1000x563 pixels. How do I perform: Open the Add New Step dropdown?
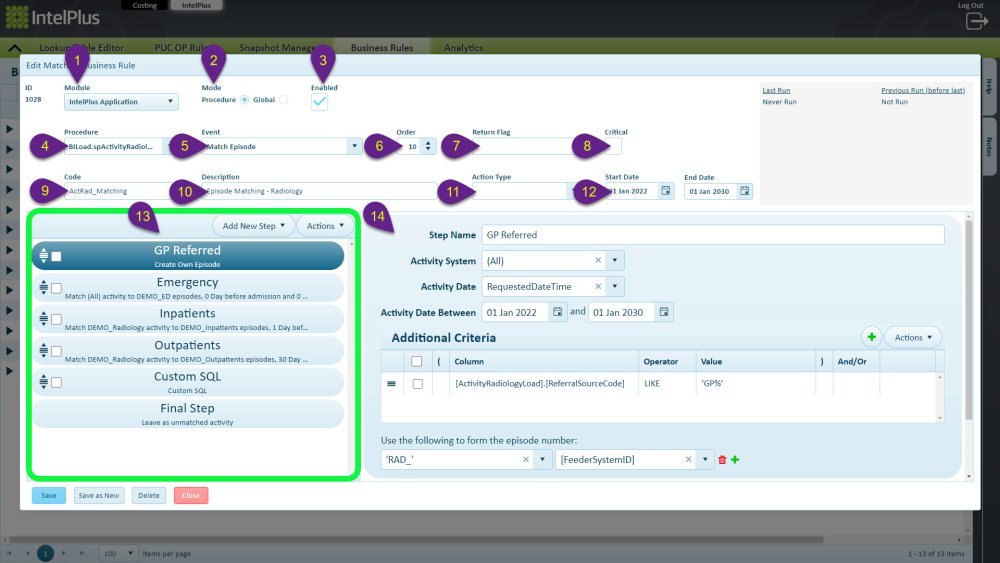tap(253, 226)
